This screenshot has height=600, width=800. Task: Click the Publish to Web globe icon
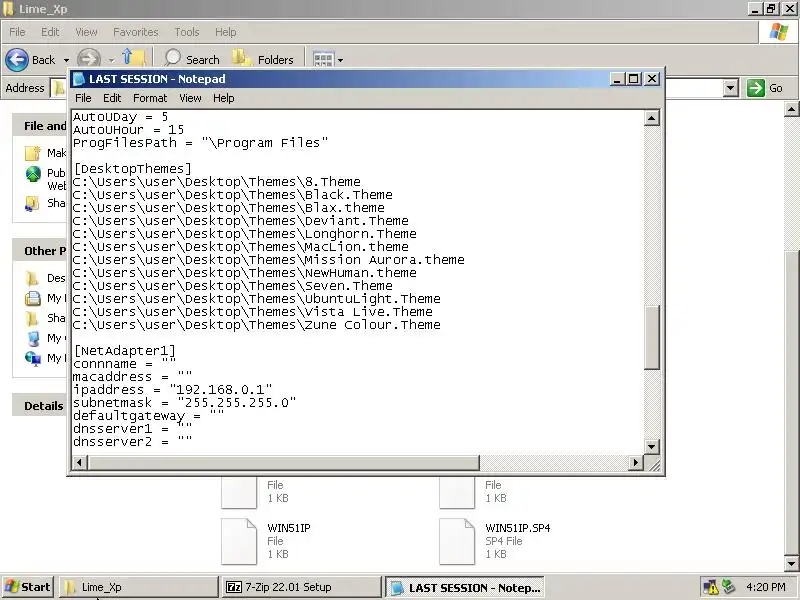click(x=33, y=174)
